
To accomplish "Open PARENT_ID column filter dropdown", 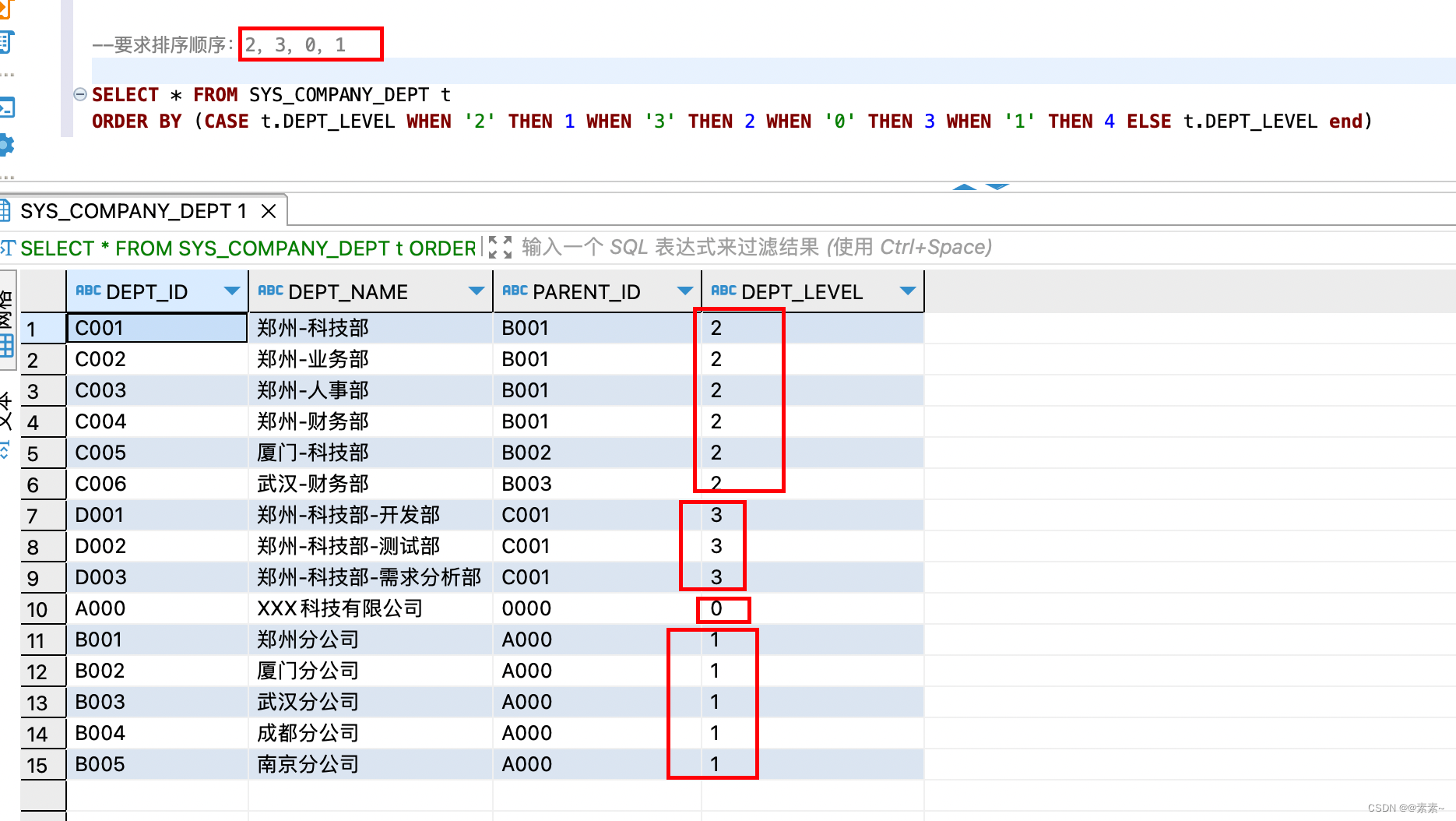I will 684,291.
